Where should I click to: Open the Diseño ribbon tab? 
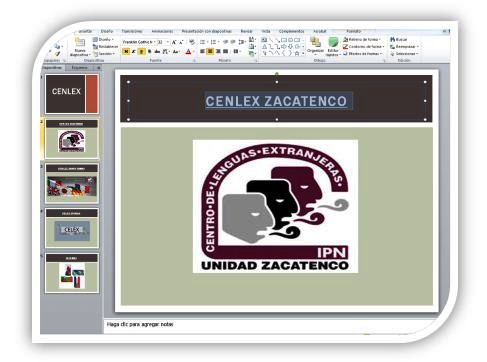pos(107,31)
